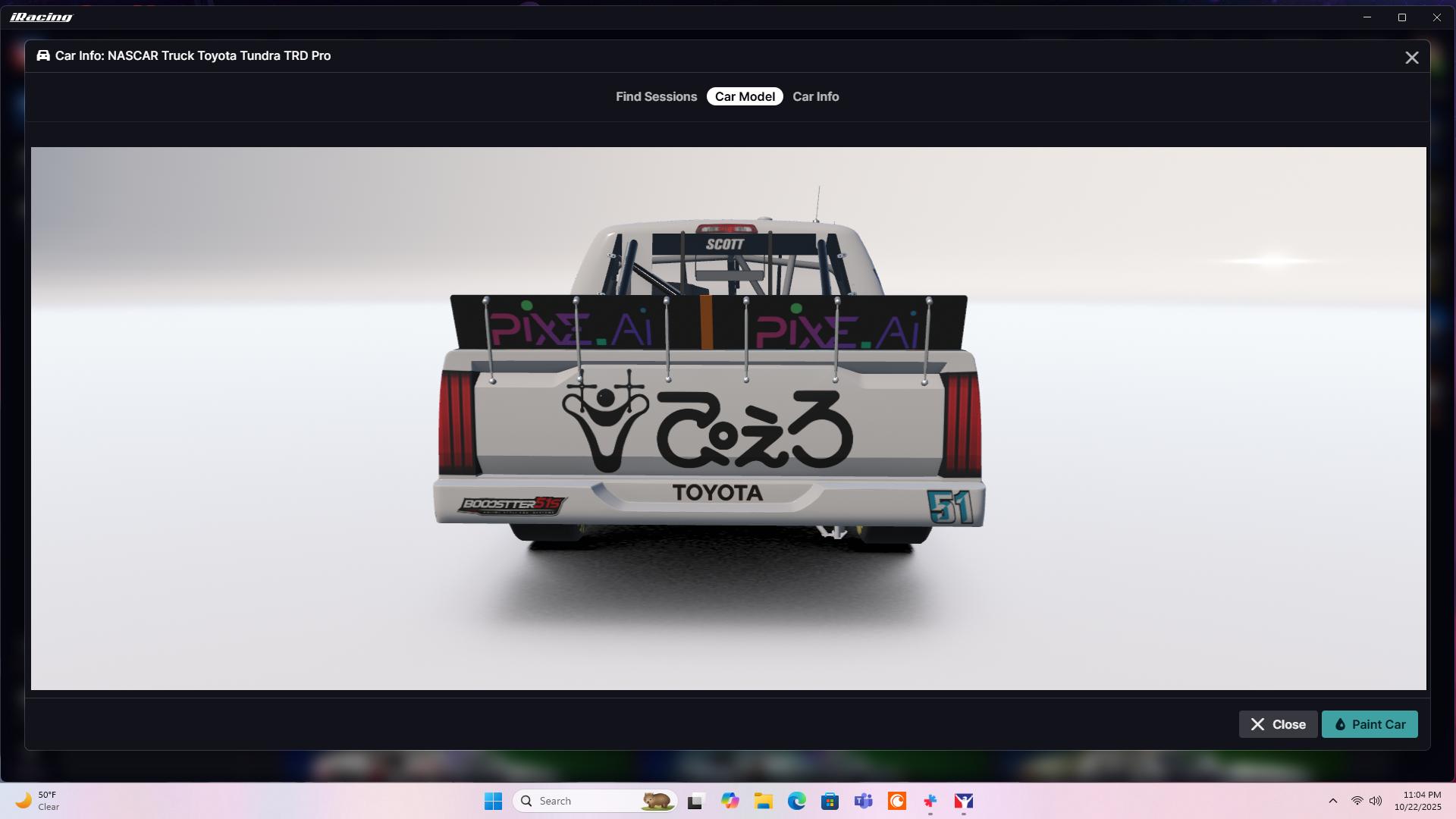
Task: Launch Copilot from the taskbar
Action: point(730,801)
